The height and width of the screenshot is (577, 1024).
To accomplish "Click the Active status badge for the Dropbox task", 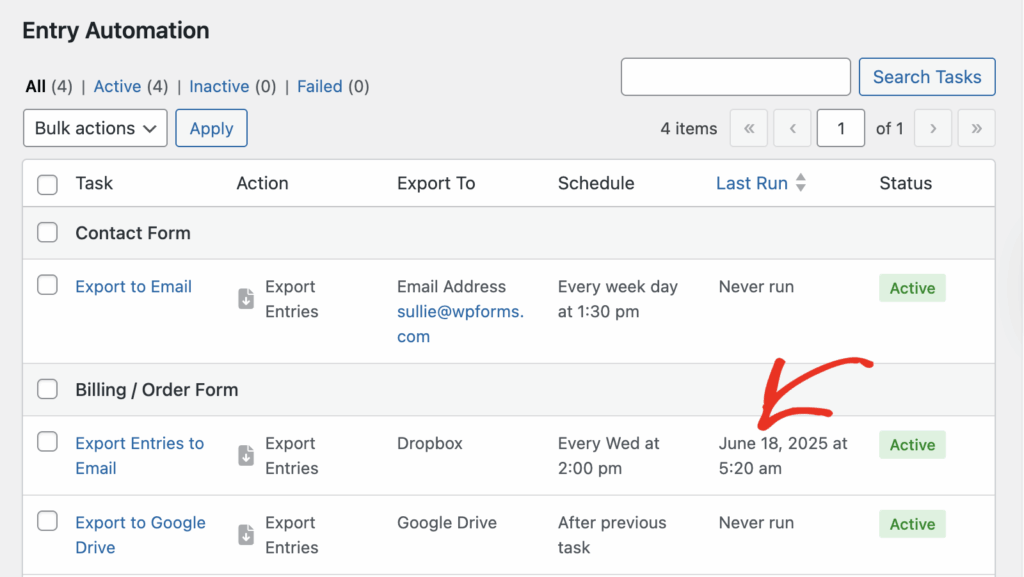I will coord(912,444).
